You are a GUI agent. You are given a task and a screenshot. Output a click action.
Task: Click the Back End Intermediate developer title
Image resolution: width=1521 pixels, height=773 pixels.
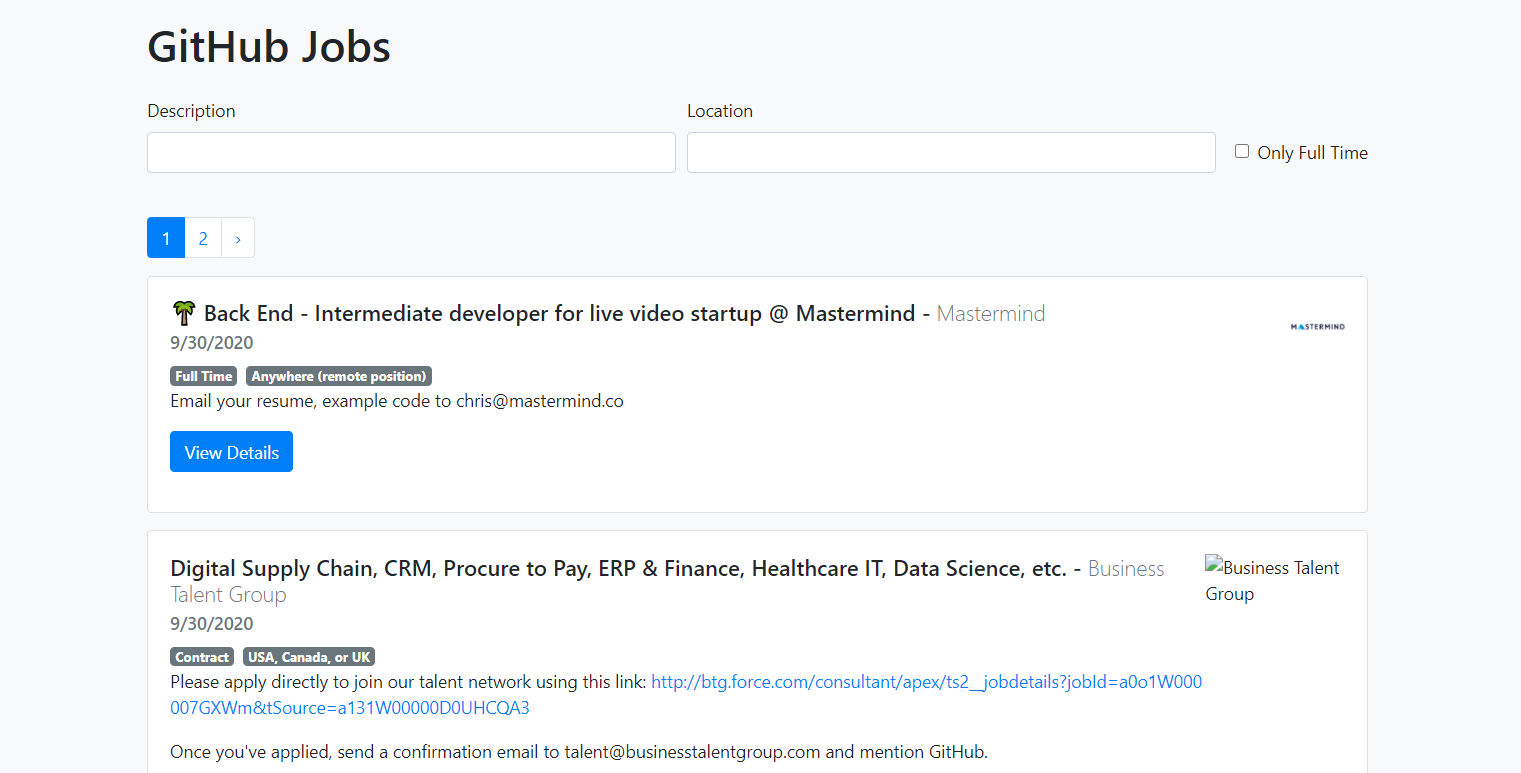point(560,313)
